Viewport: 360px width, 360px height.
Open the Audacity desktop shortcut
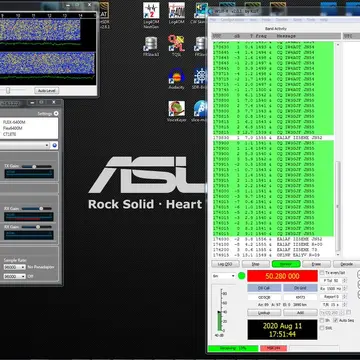(x=176, y=79)
